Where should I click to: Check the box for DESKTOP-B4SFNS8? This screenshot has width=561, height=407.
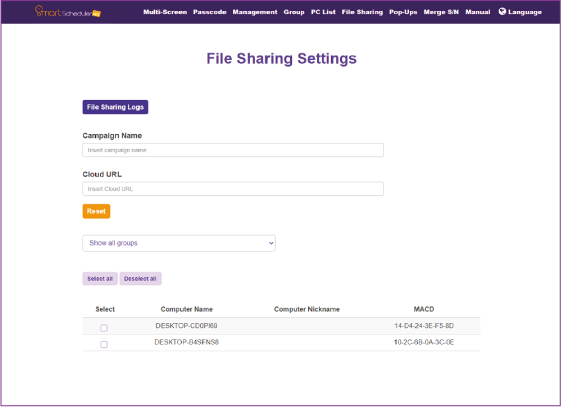104,344
